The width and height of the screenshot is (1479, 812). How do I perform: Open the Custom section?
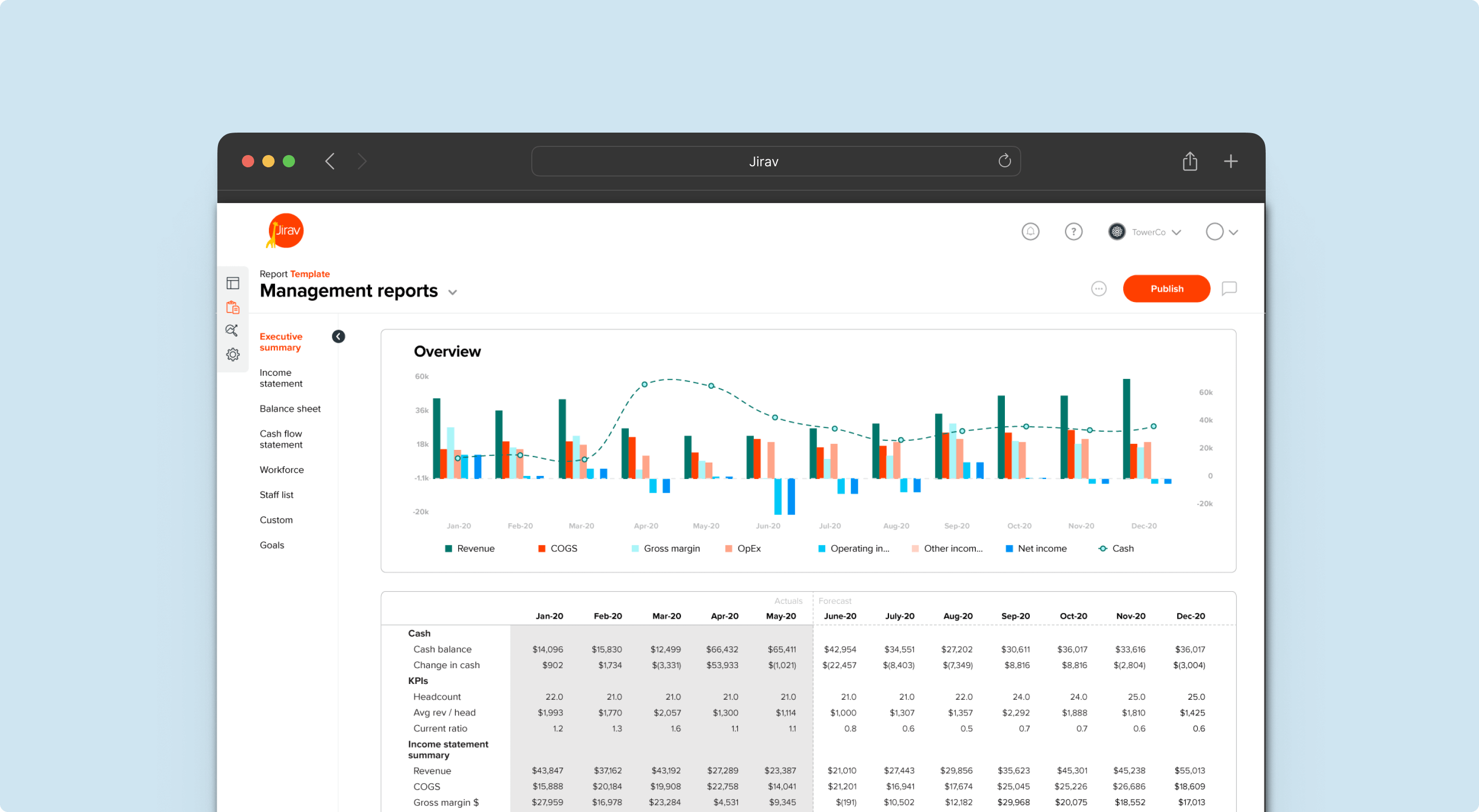pos(276,520)
